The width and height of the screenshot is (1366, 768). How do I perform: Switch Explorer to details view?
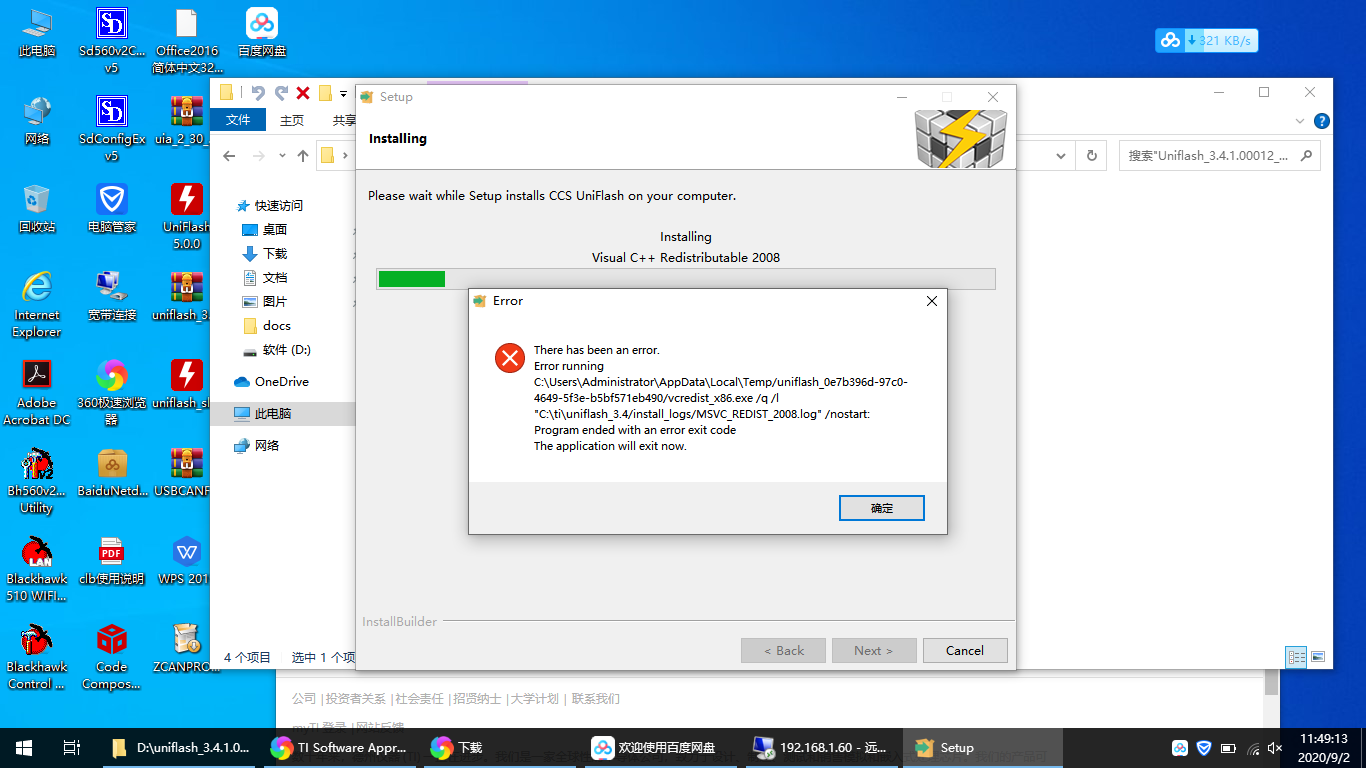(x=1297, y=657)
